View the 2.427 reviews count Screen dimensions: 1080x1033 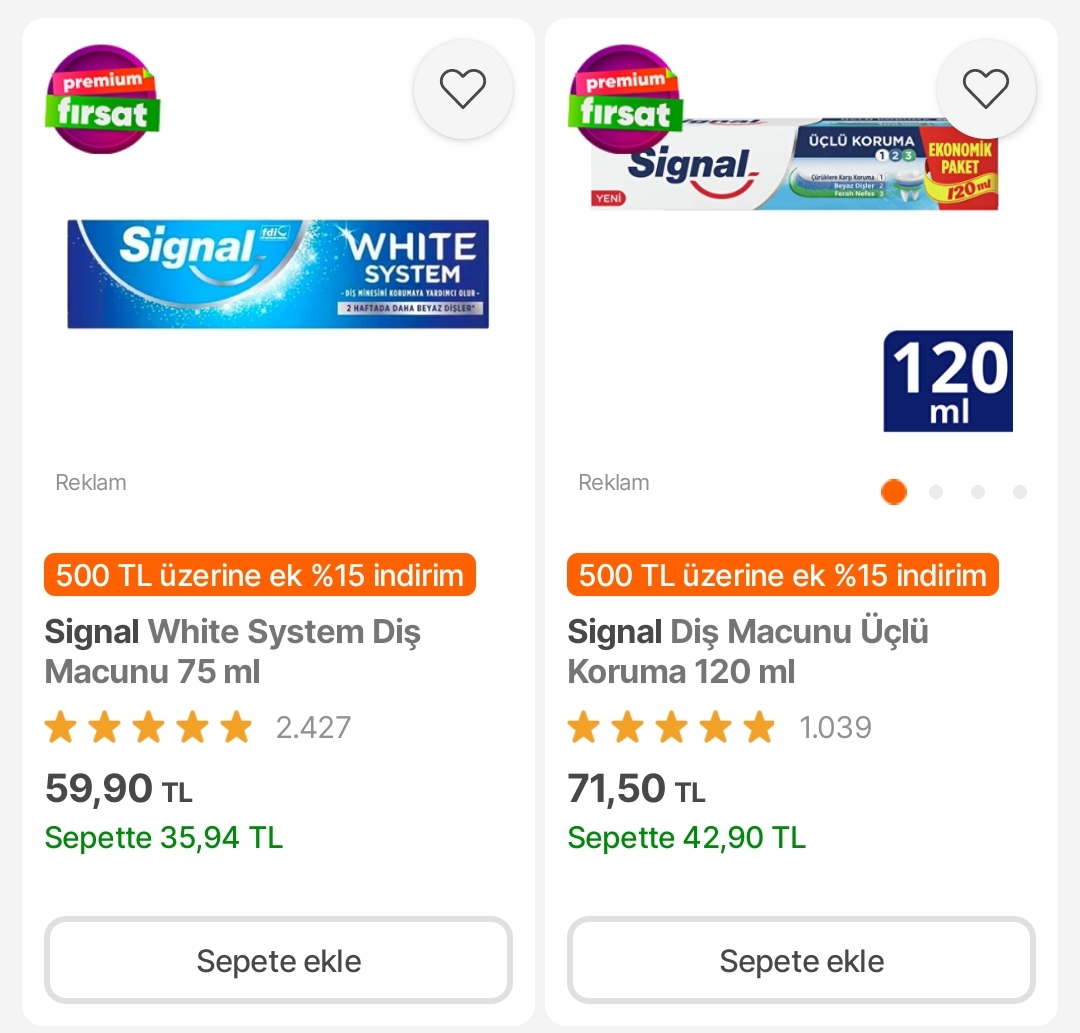[x=313, y=727]
